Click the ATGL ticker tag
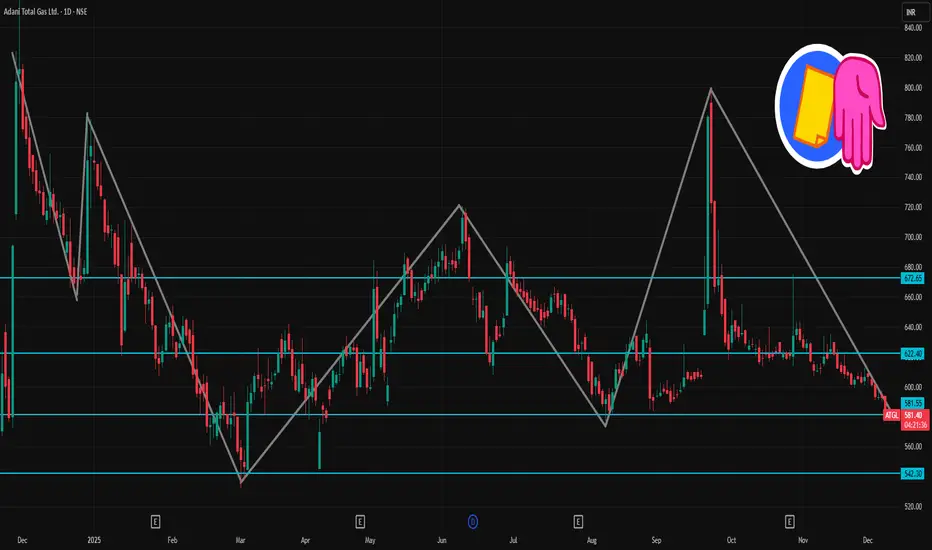This screenshot has width=932, height=550. click(891, 415)
